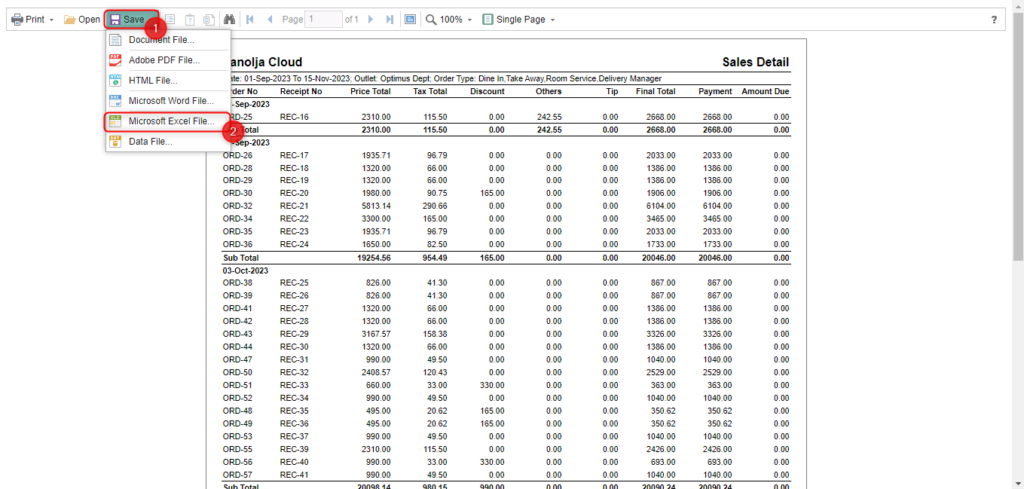Click the Data File icon

pos(116,142)
